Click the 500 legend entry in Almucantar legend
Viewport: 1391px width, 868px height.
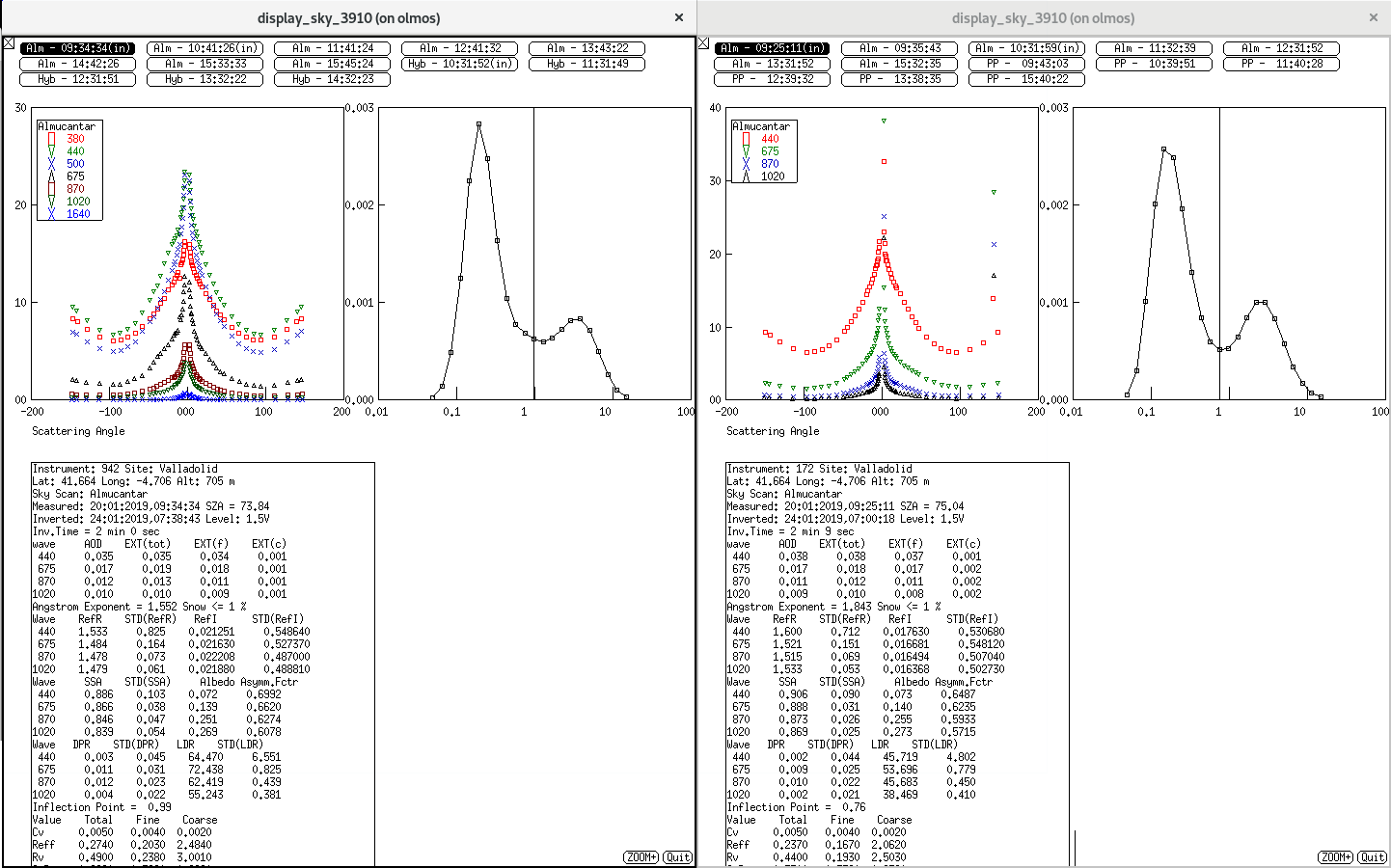click(75, 164)
